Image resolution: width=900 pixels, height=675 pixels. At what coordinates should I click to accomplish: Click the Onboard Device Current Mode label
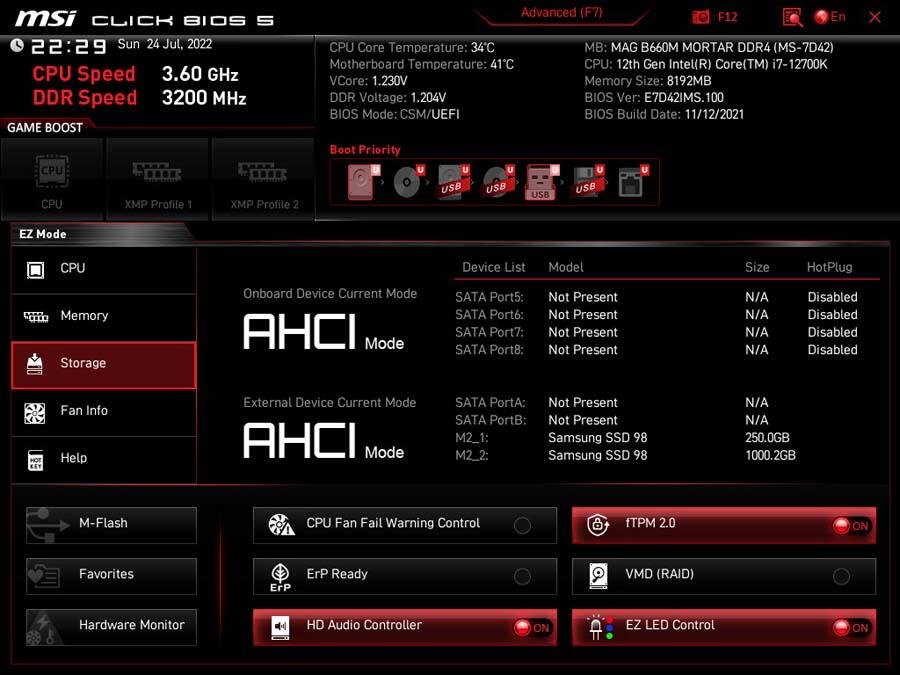tap(330, 294)
